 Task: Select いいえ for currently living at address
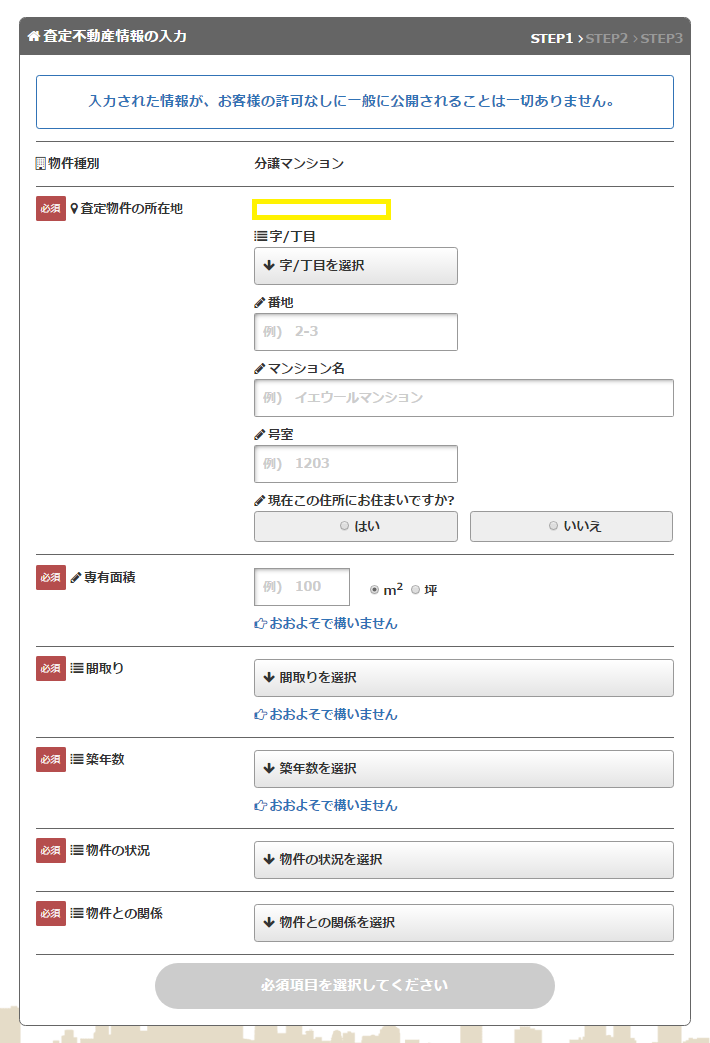tap(571, 526)
